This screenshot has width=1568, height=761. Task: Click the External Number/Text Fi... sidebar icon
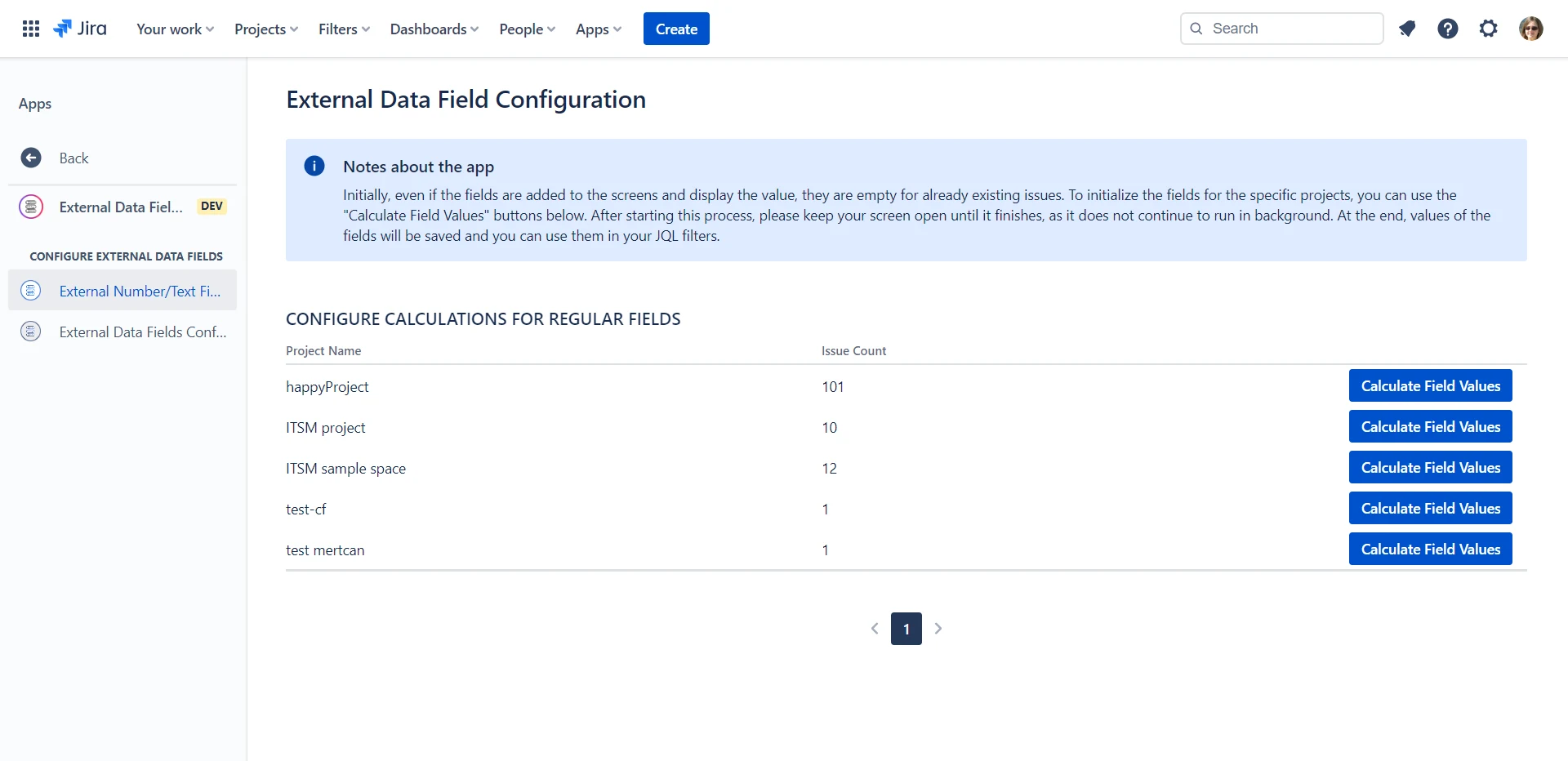(x=31, y=290)
